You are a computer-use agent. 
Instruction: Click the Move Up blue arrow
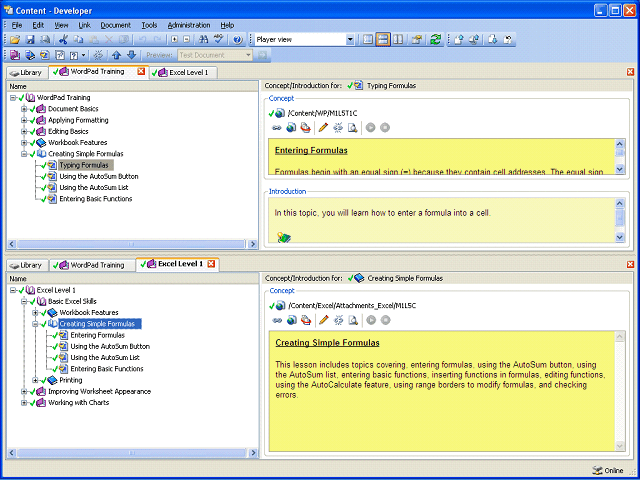[x=116, y=55]
